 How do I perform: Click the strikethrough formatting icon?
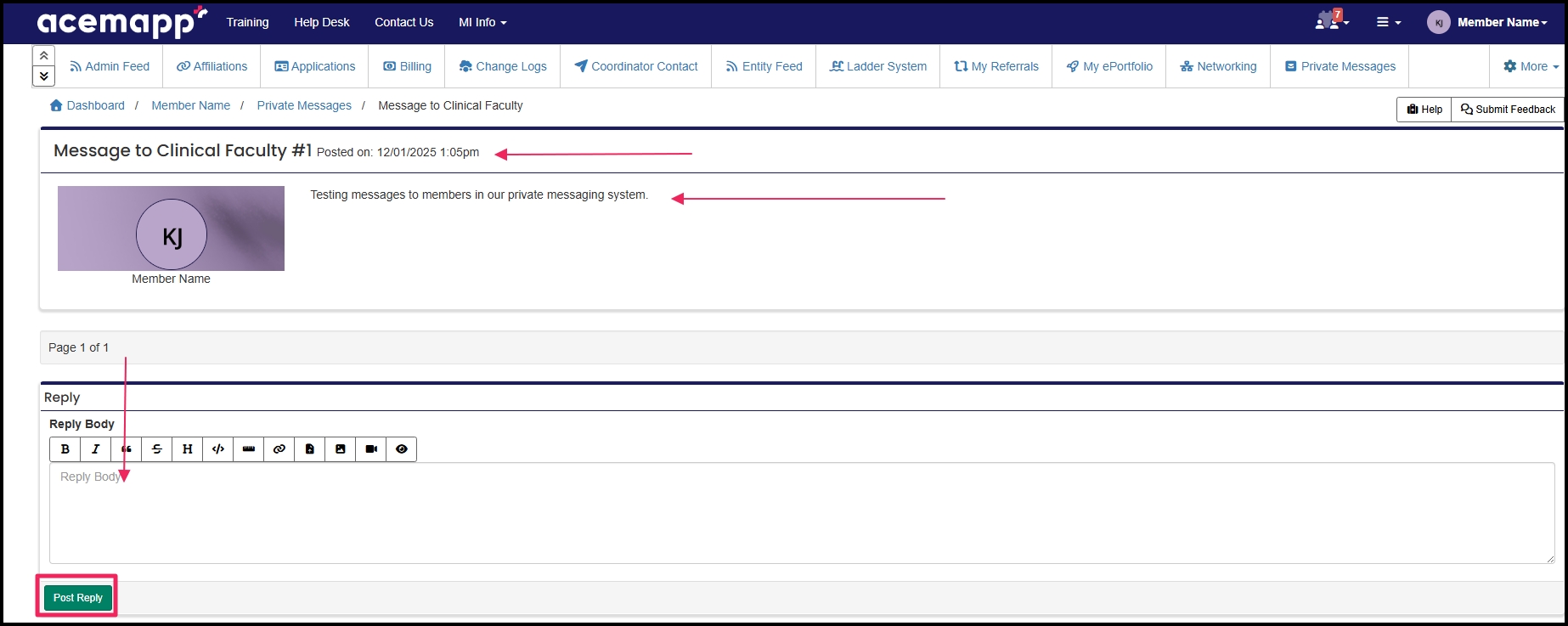coord(157,449)
